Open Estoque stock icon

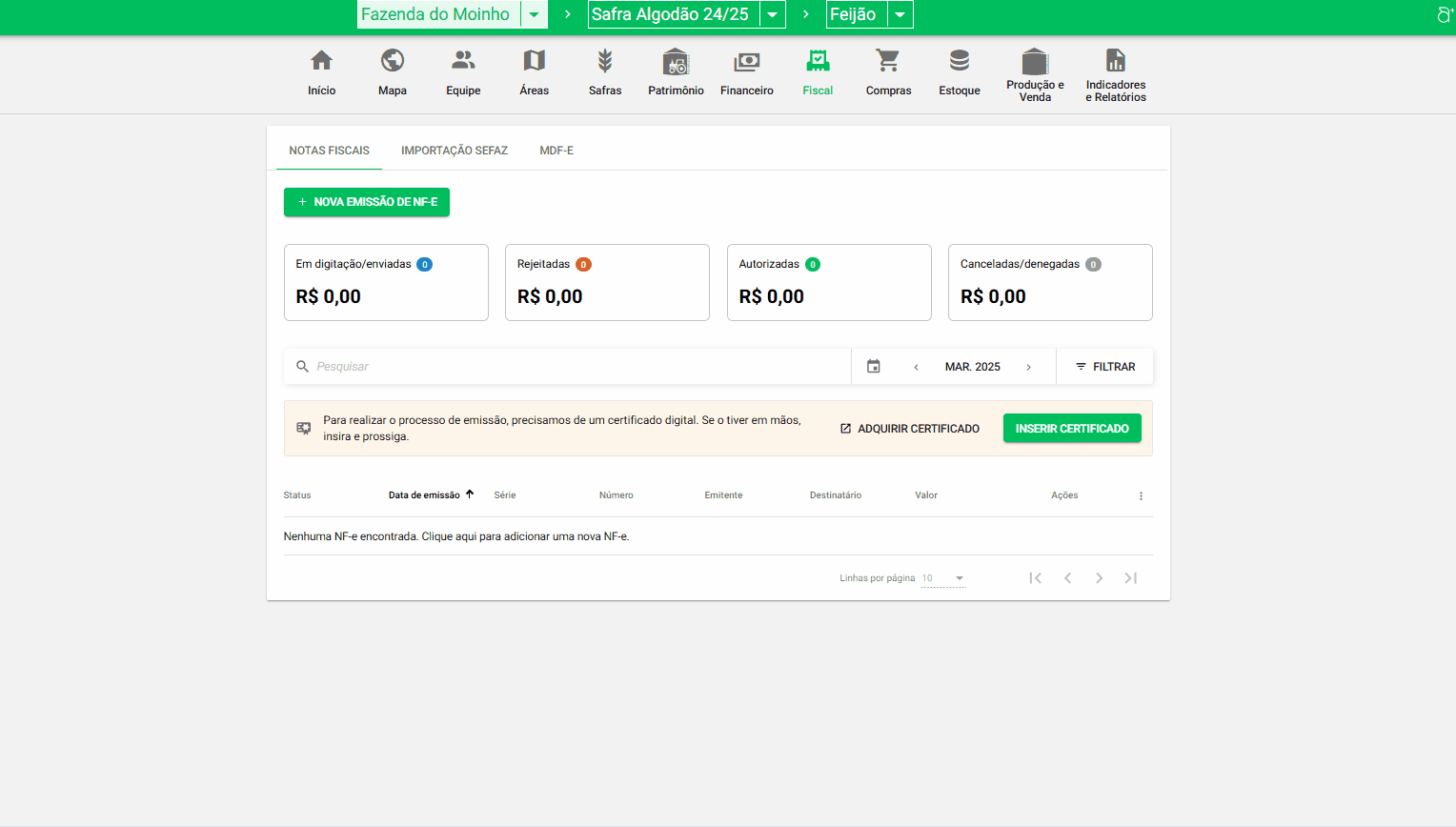point(959,61)
